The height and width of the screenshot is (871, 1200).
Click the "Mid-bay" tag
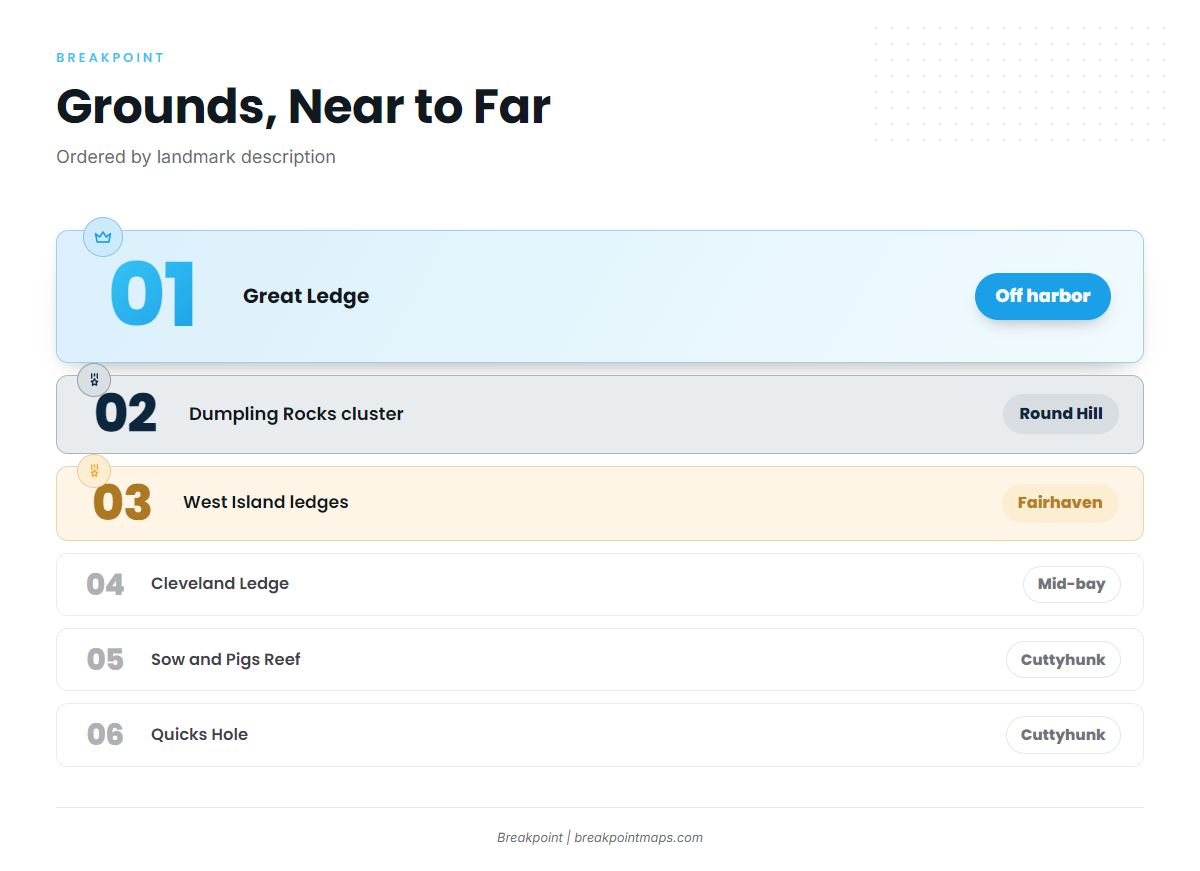(x=1071, y=584)
